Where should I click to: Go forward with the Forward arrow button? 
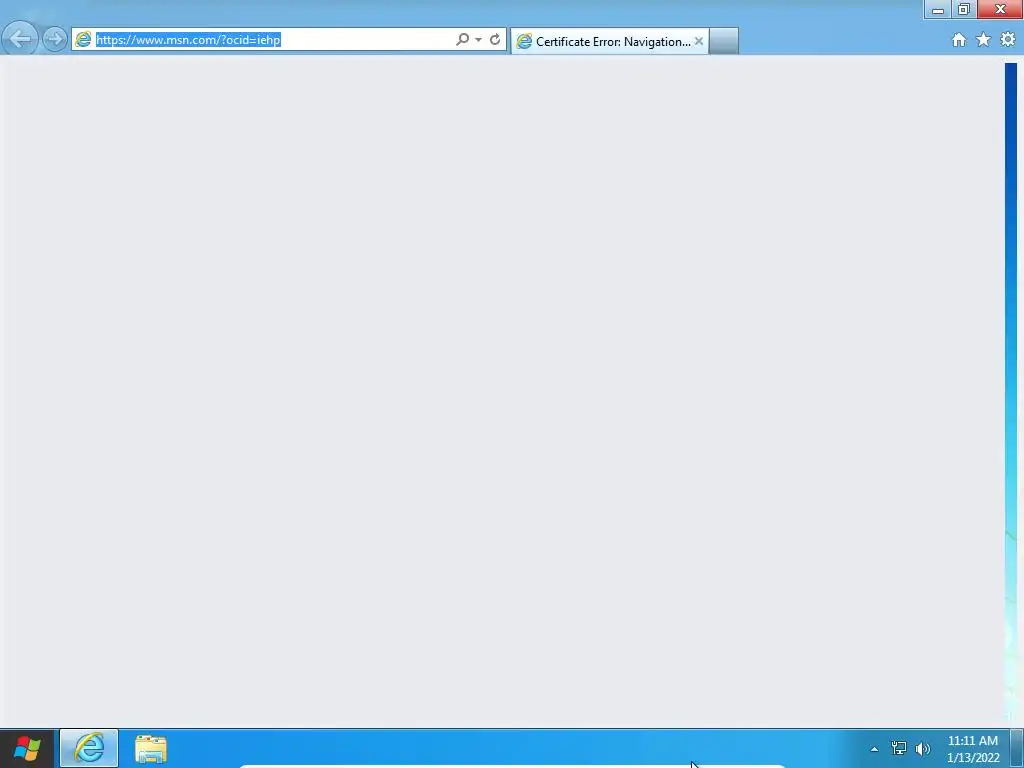click(55, 39)
